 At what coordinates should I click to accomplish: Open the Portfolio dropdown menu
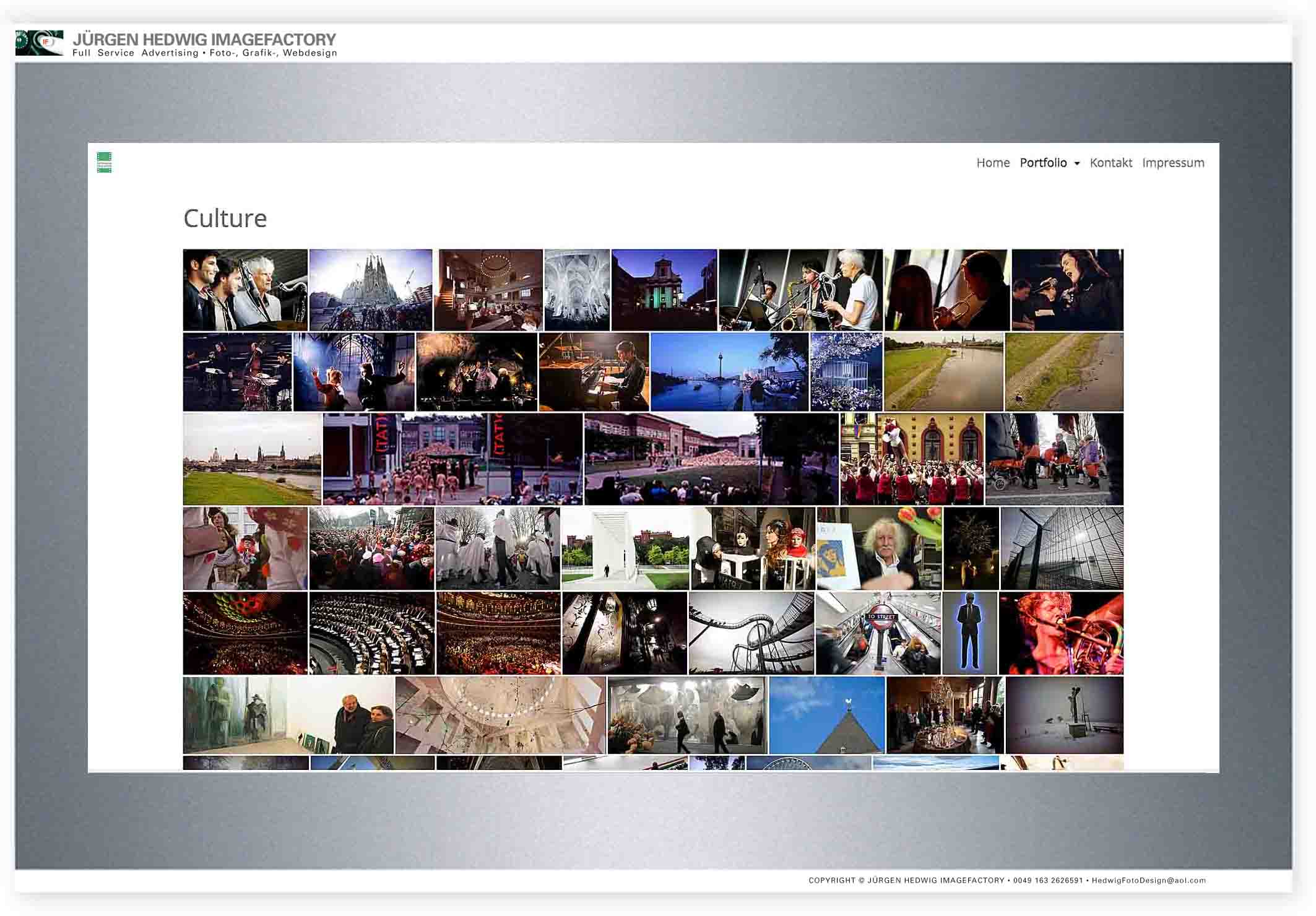(x=1043, y=163)
